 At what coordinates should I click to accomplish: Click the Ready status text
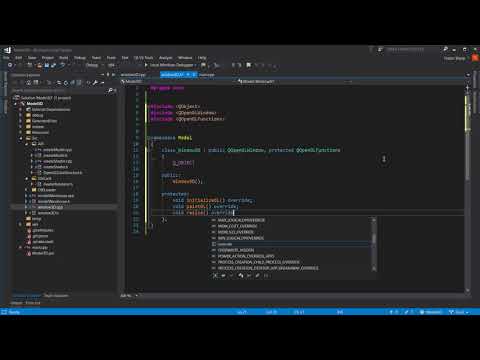pyautogui.click(x=14, y=312)
